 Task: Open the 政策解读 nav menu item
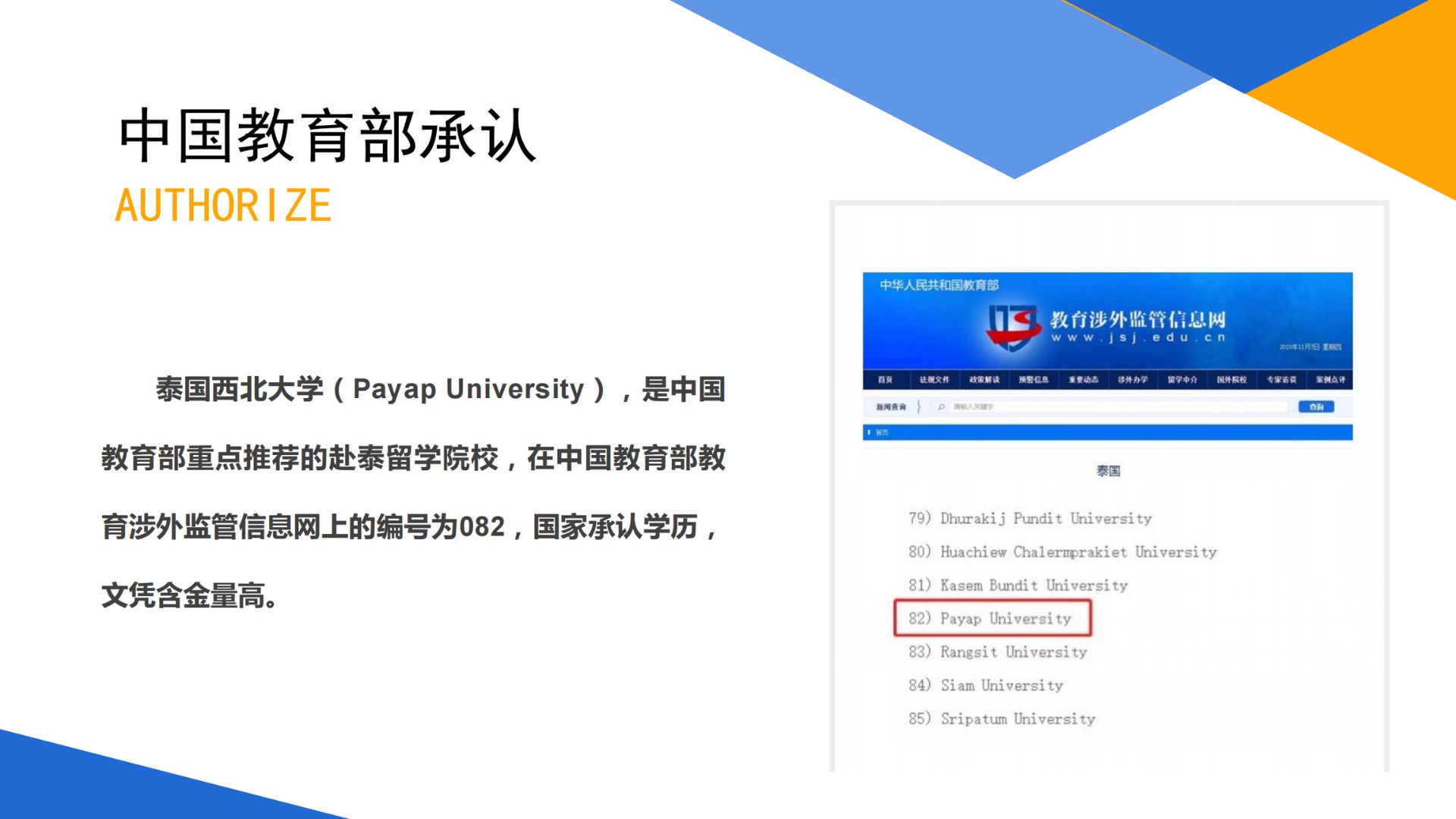(984, 380)
